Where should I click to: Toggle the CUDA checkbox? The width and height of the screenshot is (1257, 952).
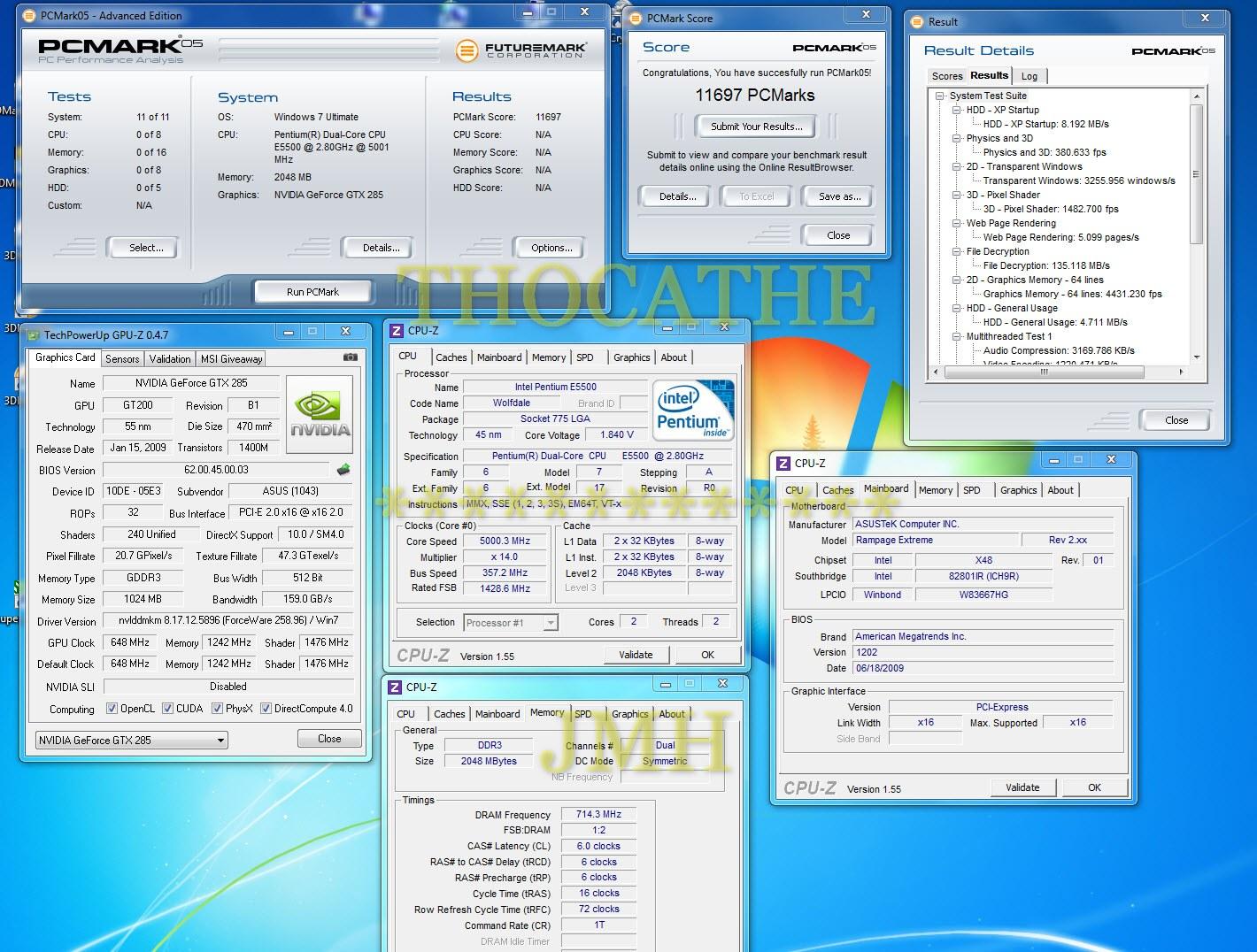point(167,709)
